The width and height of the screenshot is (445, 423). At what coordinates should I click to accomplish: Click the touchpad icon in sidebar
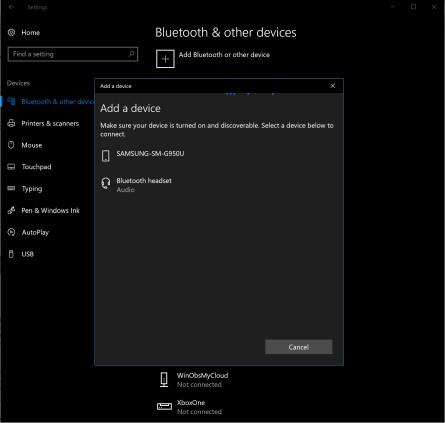click(x=11, y=167)
